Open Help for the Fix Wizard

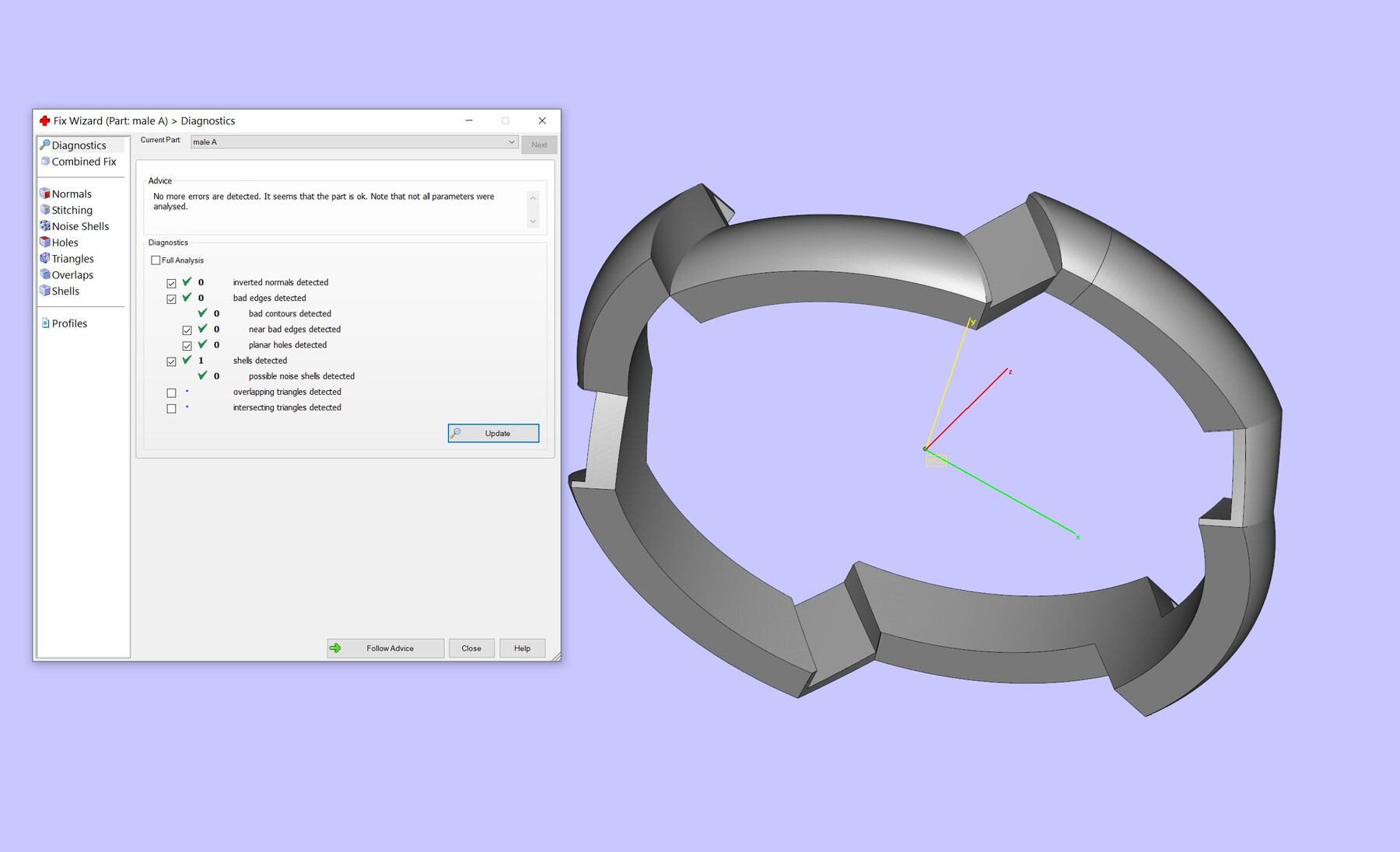(x=522, y=648)
